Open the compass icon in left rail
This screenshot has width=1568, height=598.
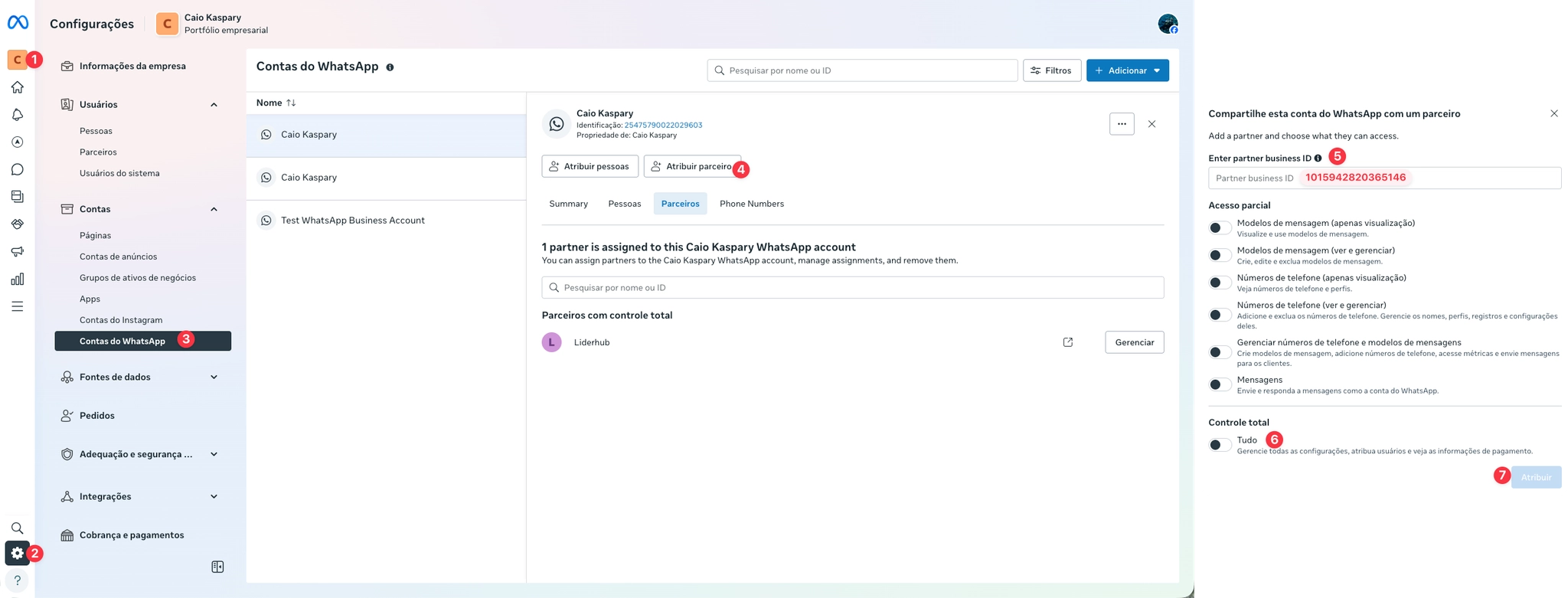pos(17,142)
